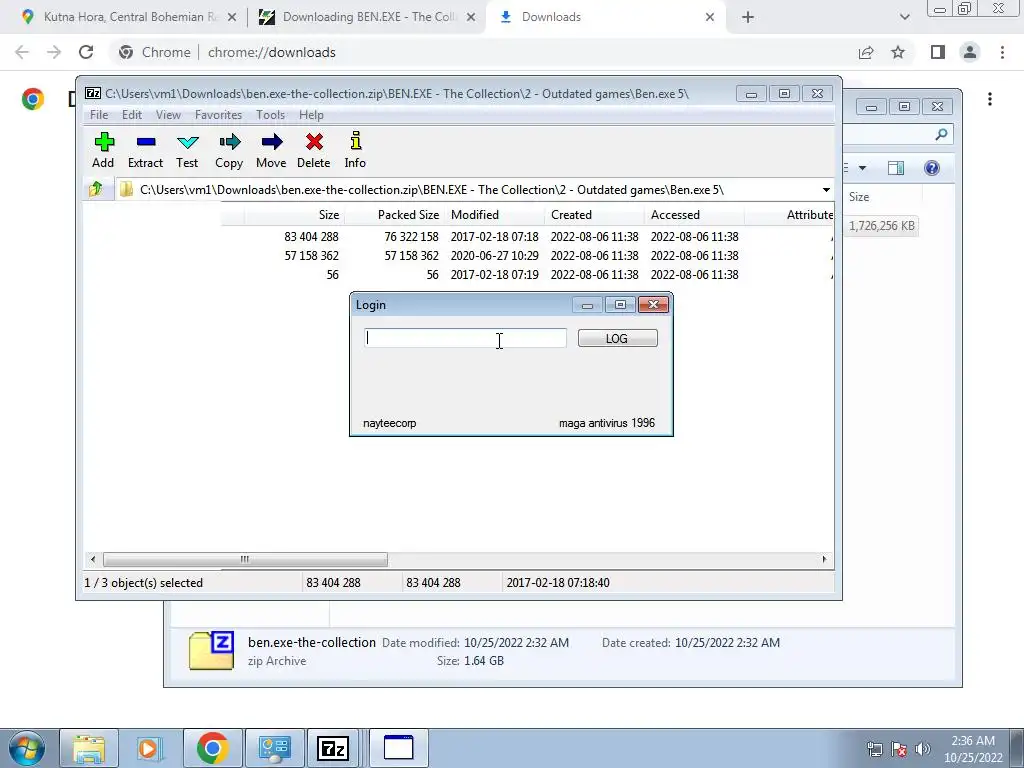Viewport: 1024px width, 768px height.
Task: Open the Edit menu in 7-Zip
Action: click(x=132, y=115)
